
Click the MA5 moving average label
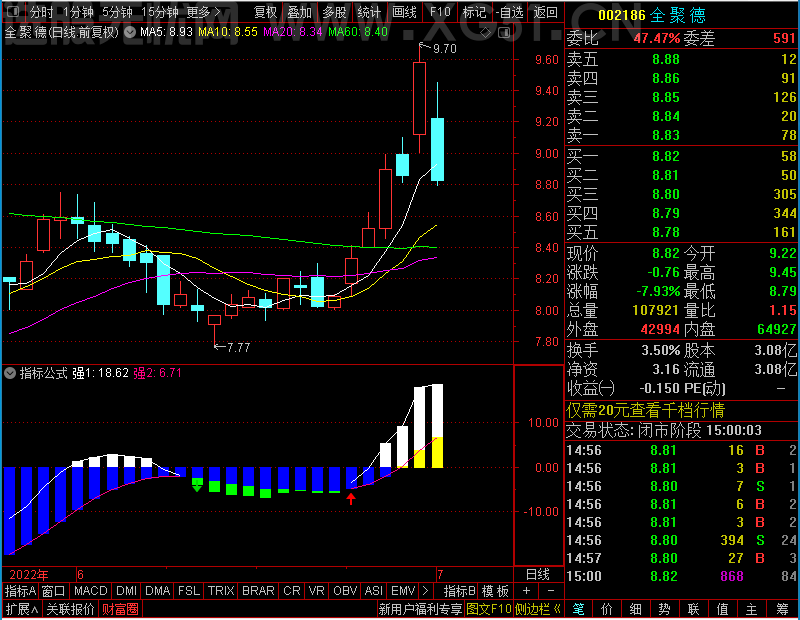[166, 32]
